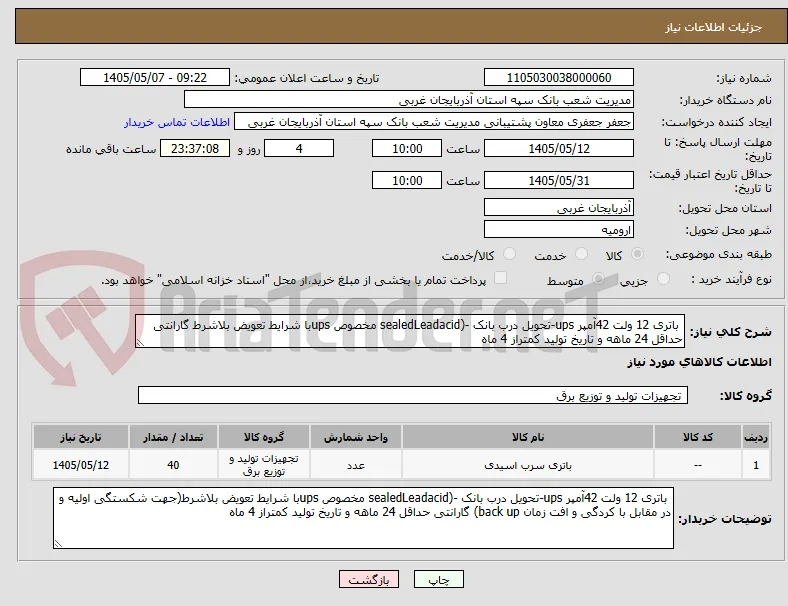Select the کالا radio button
Screen dimensions: 788x606
637,254
